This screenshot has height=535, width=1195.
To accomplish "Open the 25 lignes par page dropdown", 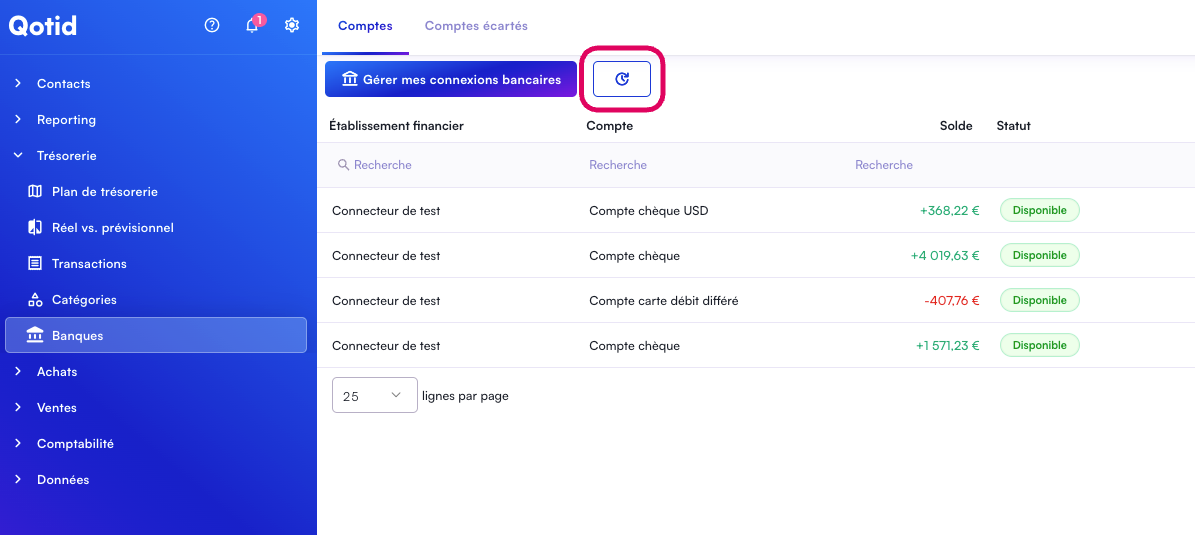I will coord(374,395).
